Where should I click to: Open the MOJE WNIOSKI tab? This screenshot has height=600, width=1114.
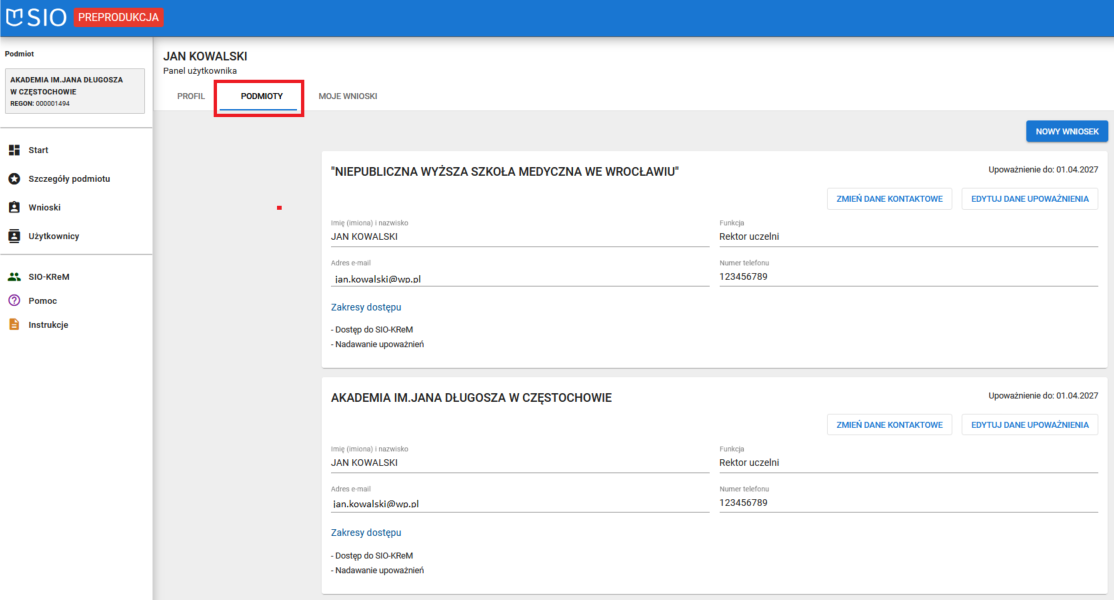[347, 96]
